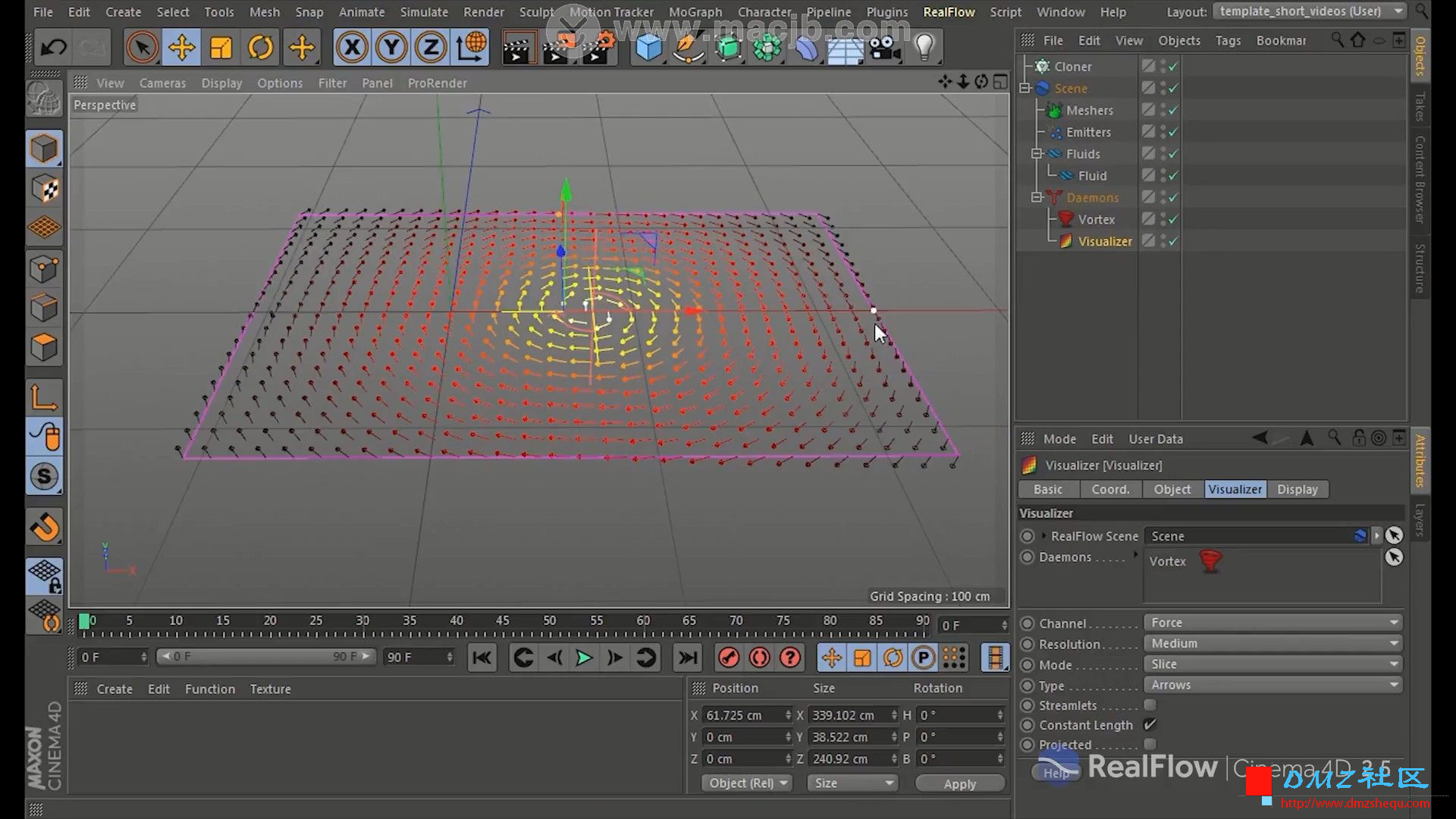This screenshot has height=819, width=1456.
Task: Click the Undo arrow icon
Action: pyautogui.click(x=53, y=48)
